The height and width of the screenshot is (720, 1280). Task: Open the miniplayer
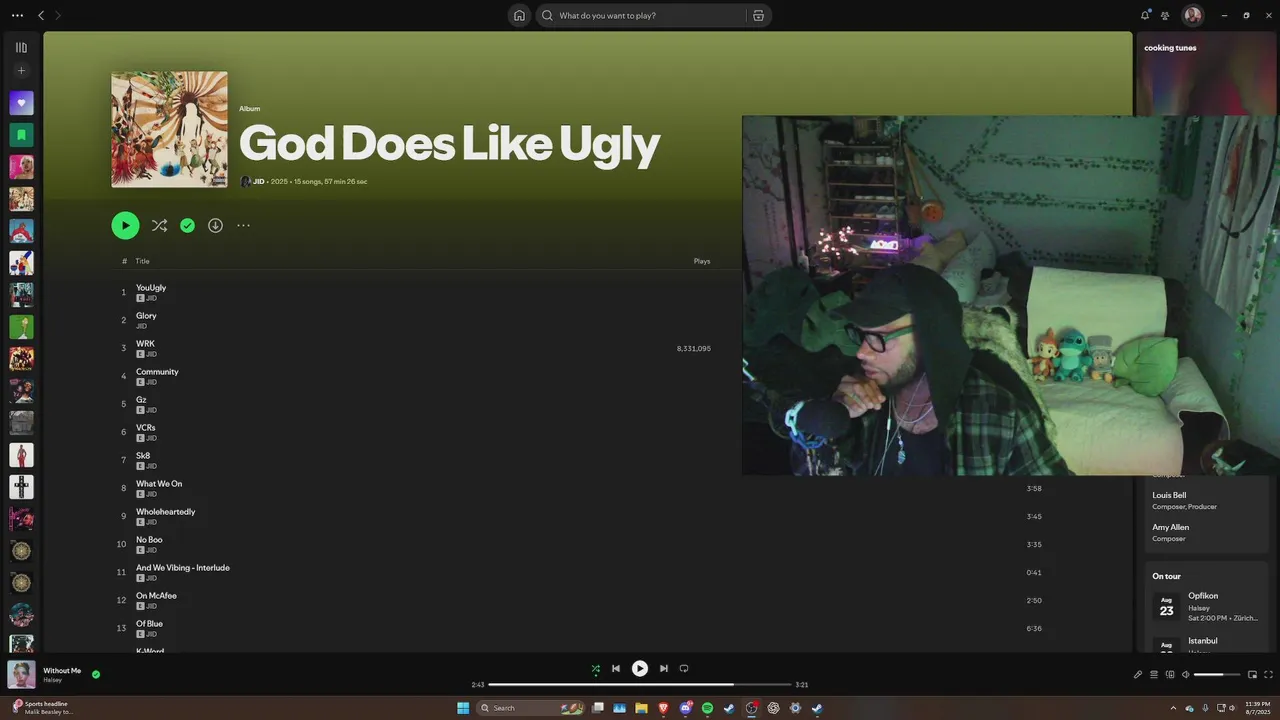[1253, 674]
